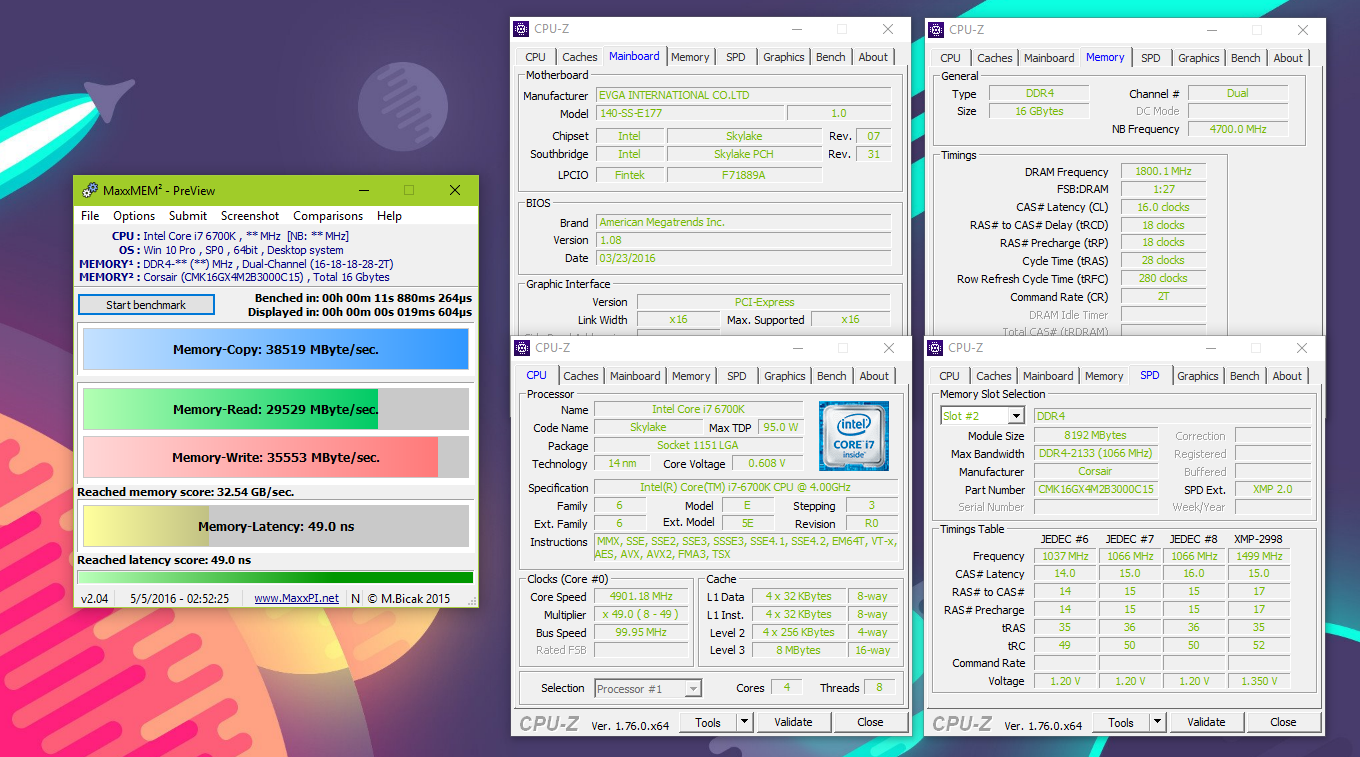
Task: Click the 1499 MHz XMP-2998 frequency cell
Action: click(x=1259, y=556)
